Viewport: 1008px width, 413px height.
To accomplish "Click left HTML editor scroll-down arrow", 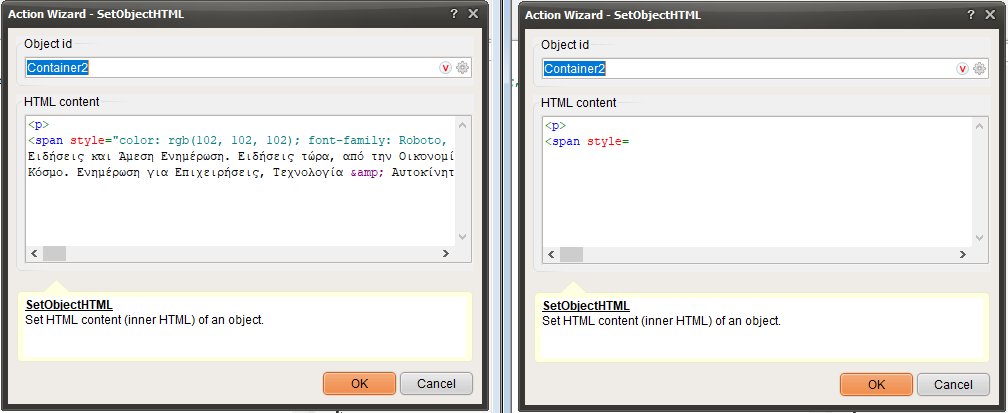I will [462, 237].
